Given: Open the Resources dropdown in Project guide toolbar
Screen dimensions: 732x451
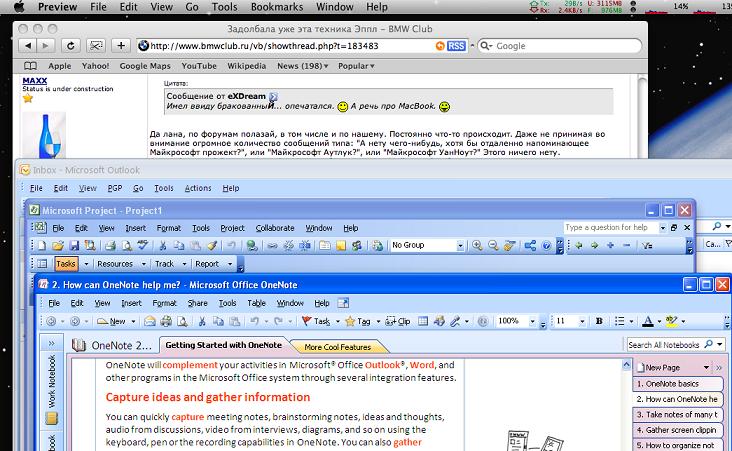Looking at the screenshot, I should coord(144,264).
